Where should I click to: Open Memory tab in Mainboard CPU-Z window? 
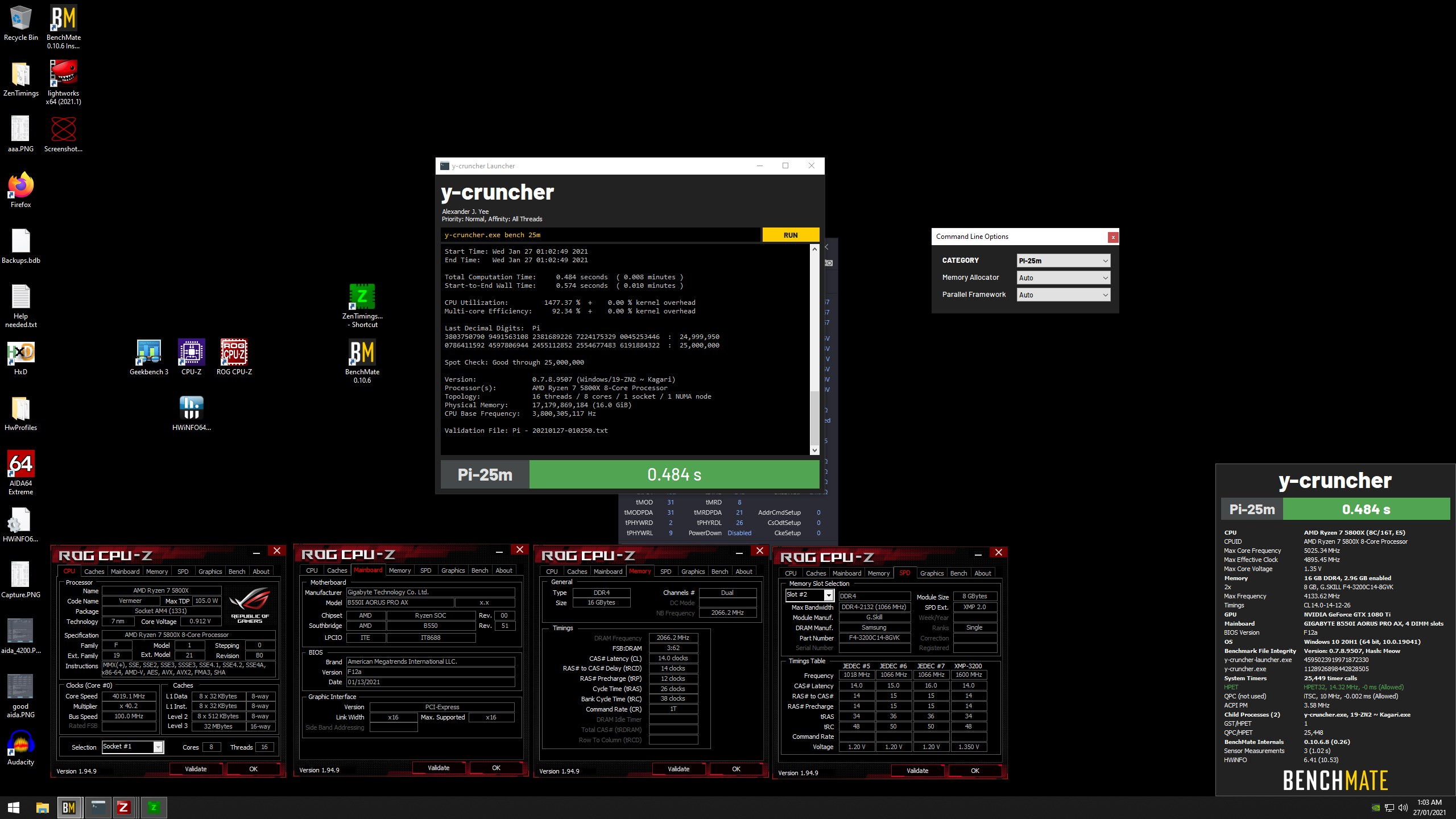pos(399,570)
